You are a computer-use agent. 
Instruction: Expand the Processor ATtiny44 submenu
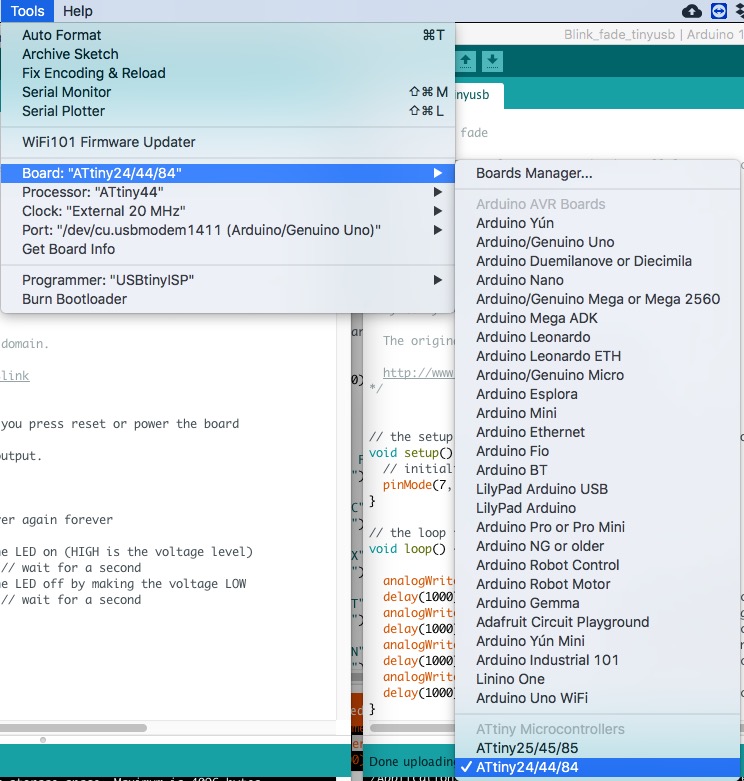click(x=228, y=192)
